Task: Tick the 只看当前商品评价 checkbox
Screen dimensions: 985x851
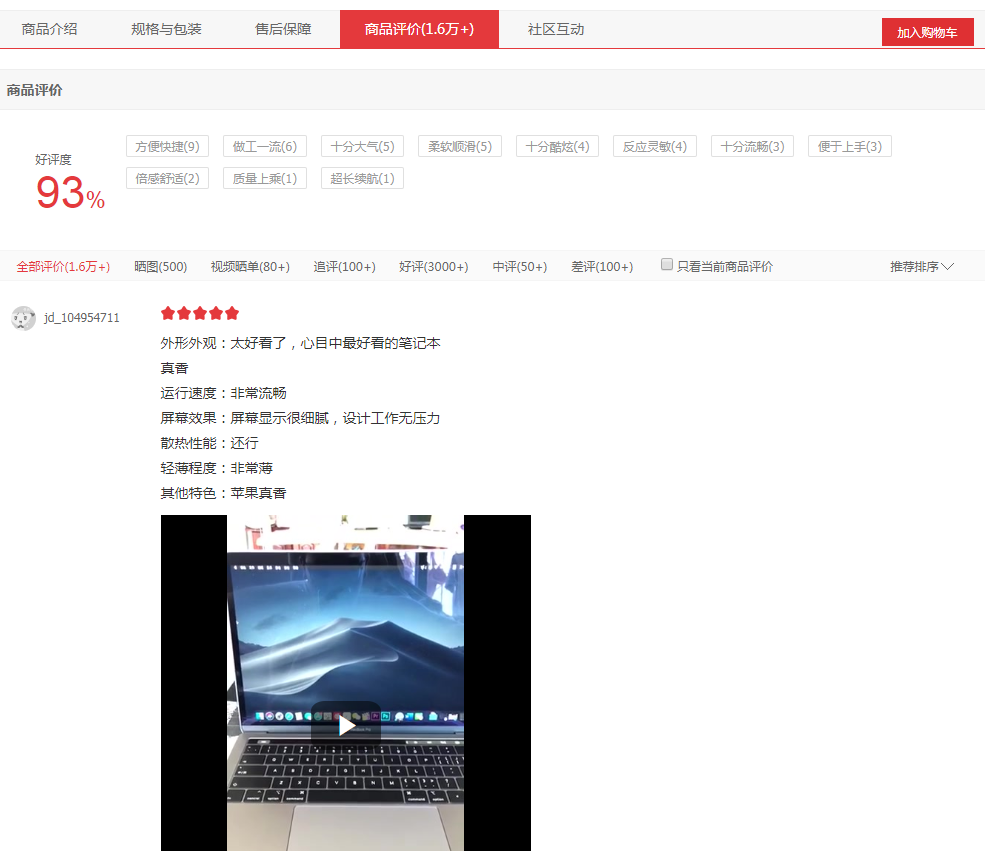Action: point(667,264)
